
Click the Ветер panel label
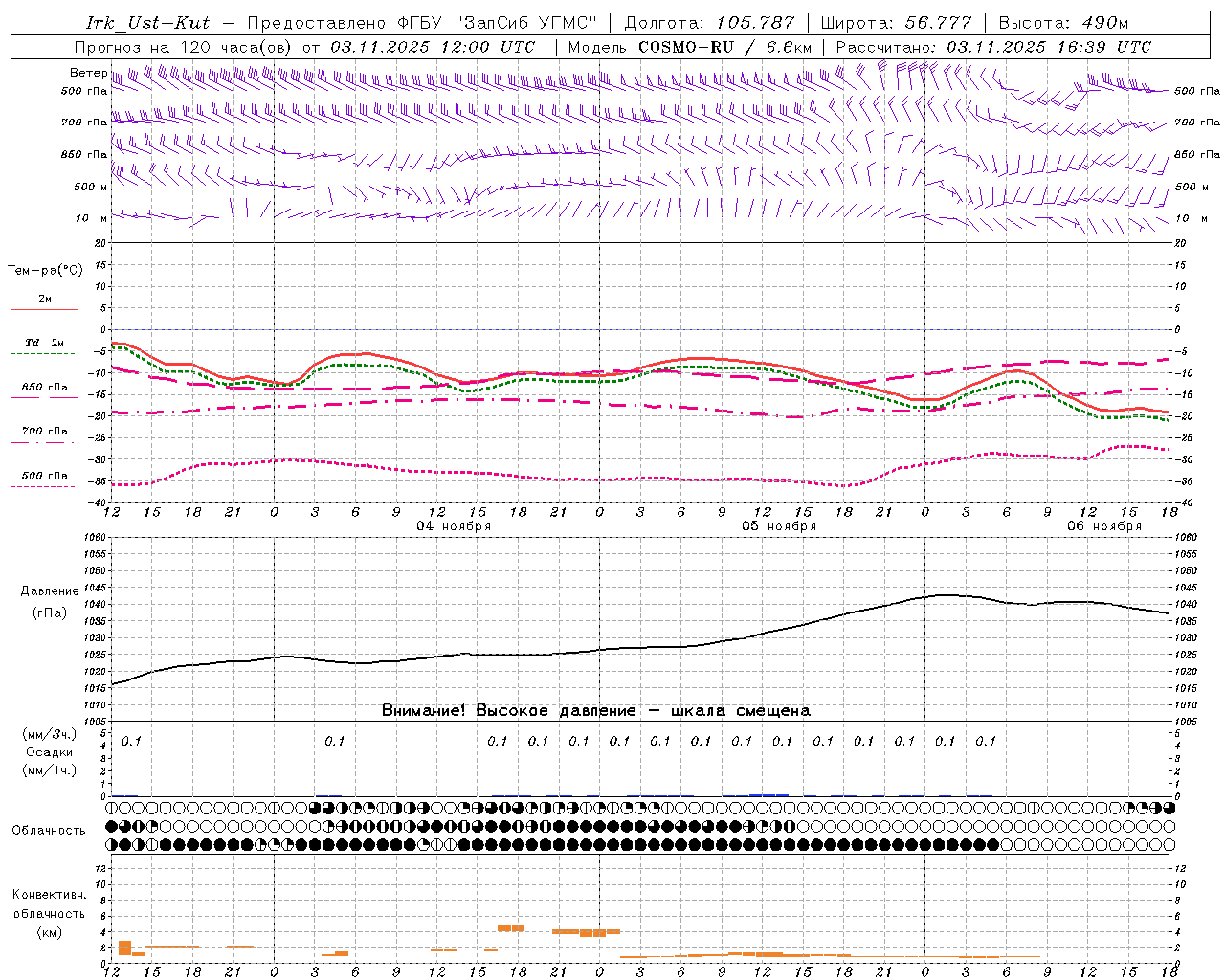tap(88, 73)
